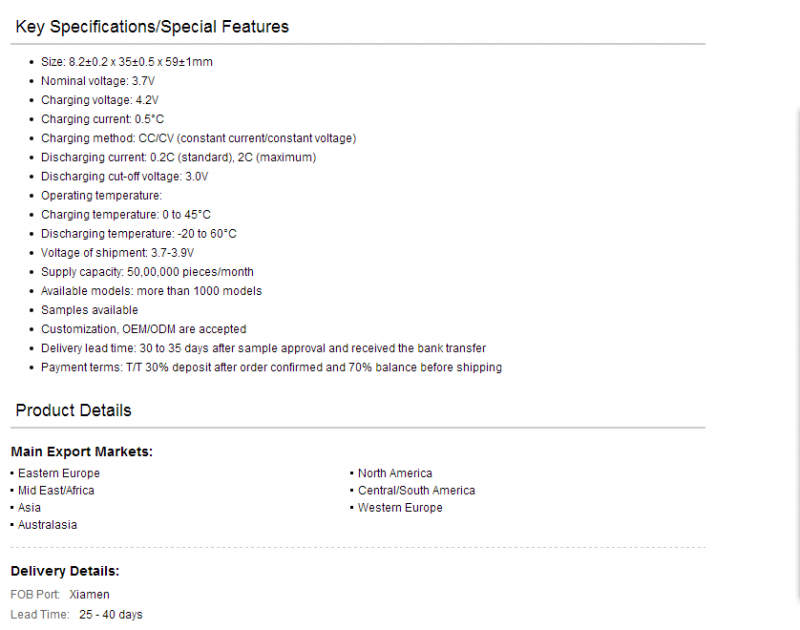Image resolution: width=800 pixels, height=630 pixels.
Task: Click the Central/South America market entry
Action: click(x=416, y=490)
